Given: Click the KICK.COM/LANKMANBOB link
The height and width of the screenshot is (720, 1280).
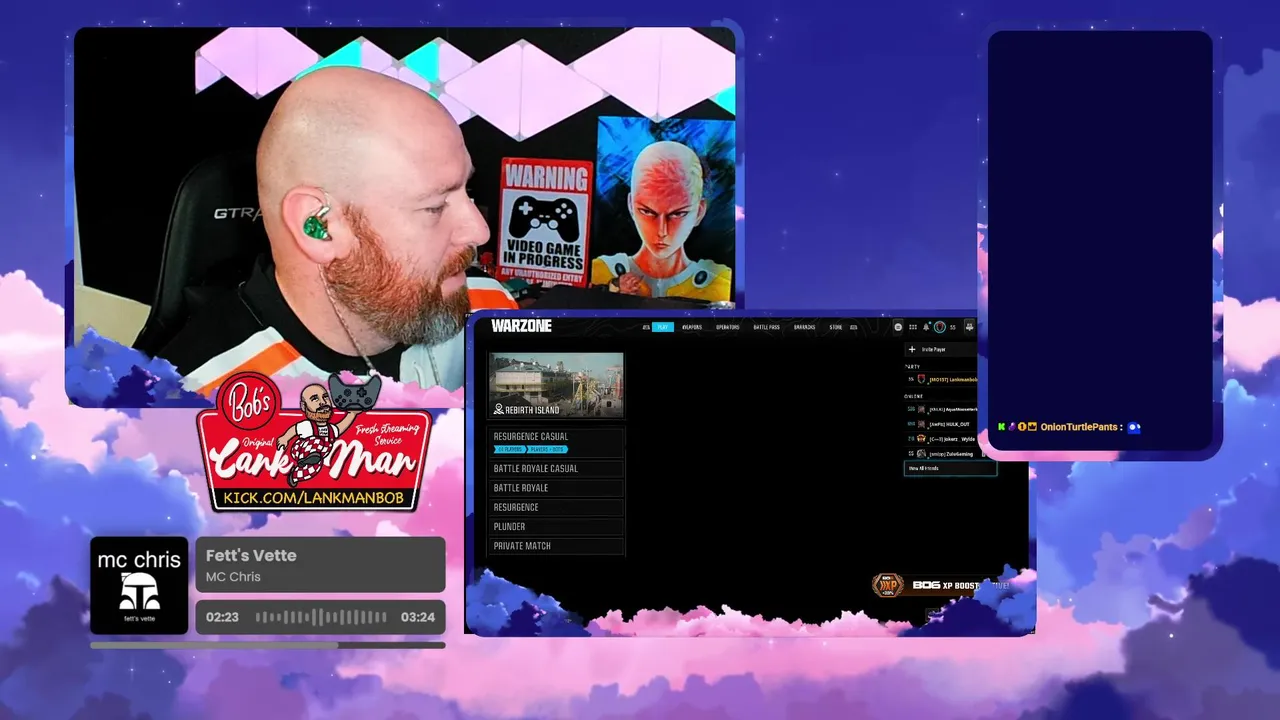Looking at the screenshot, I should [314, 497].
